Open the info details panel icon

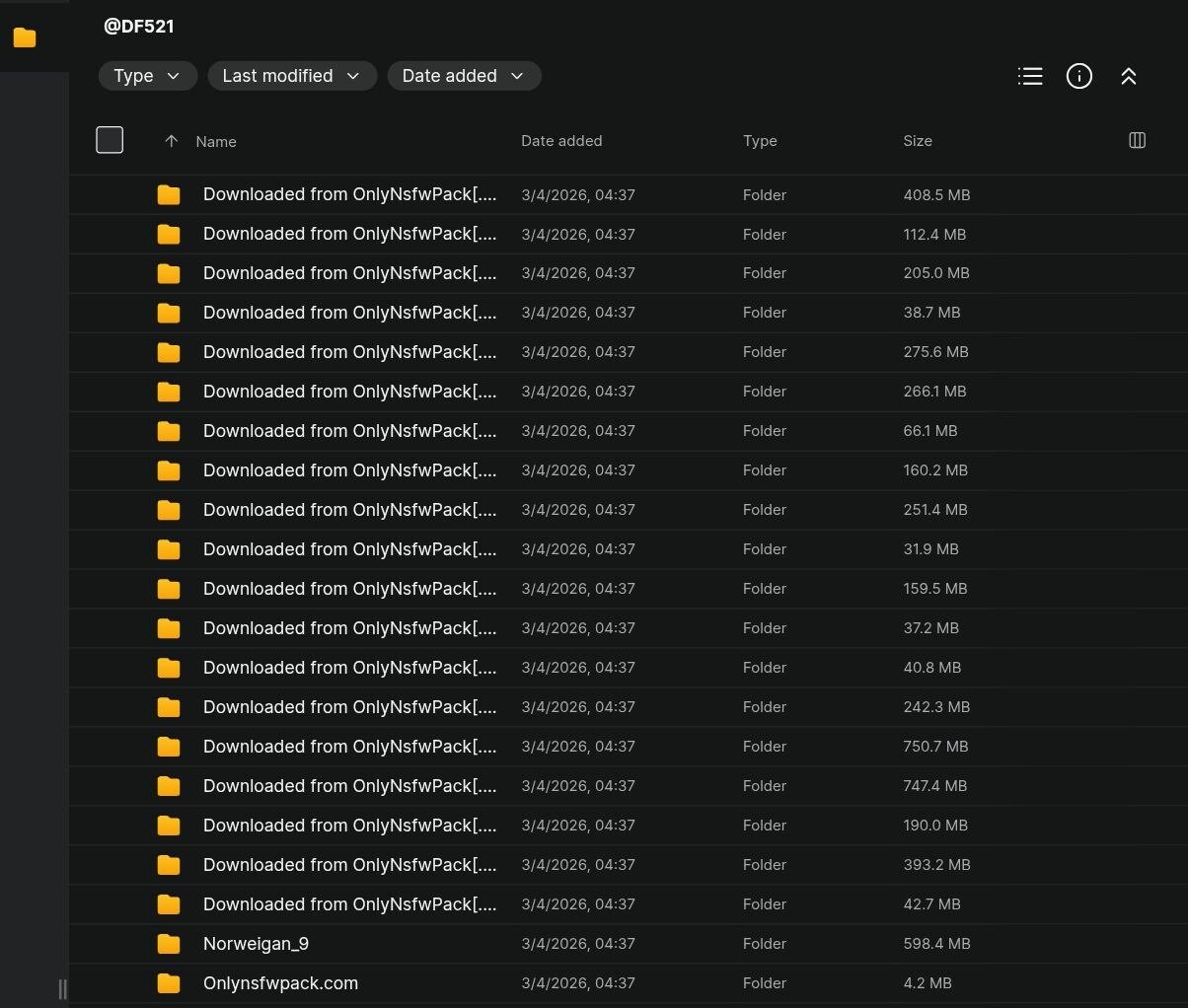tap(1079, 76)
